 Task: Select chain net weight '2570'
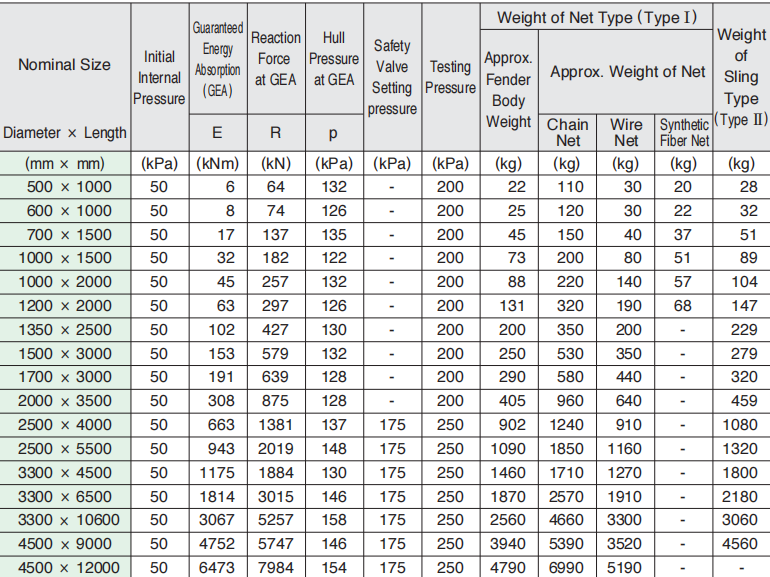[566, 496]
